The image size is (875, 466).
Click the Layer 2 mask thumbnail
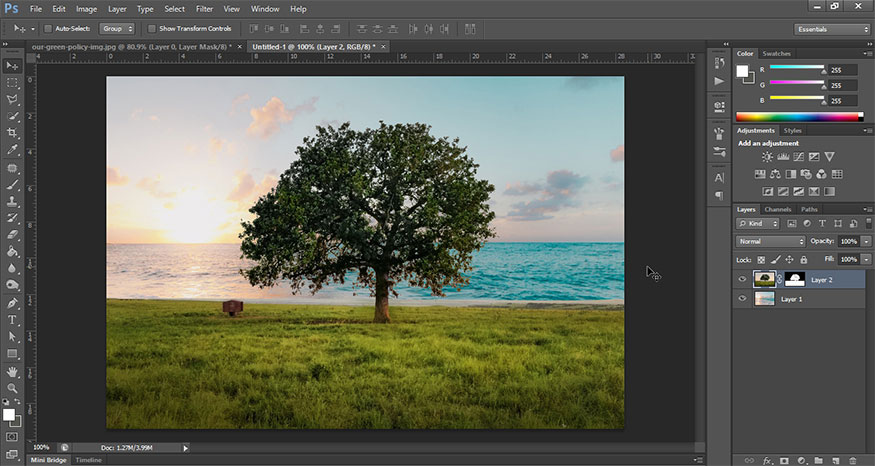tap(796, 280)
